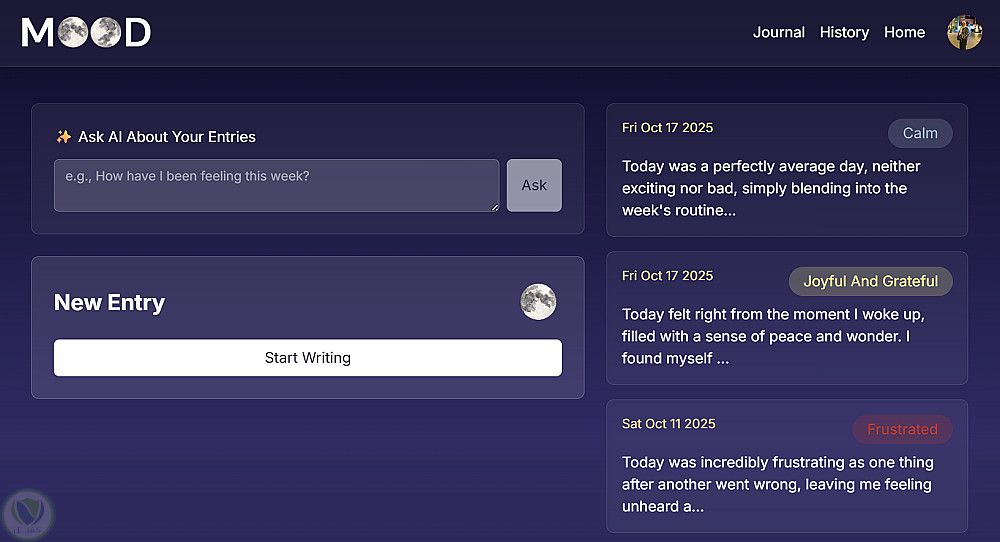The image size is (1000, 542).
Task: Click the New Entry heading
Action: (109, 303)
